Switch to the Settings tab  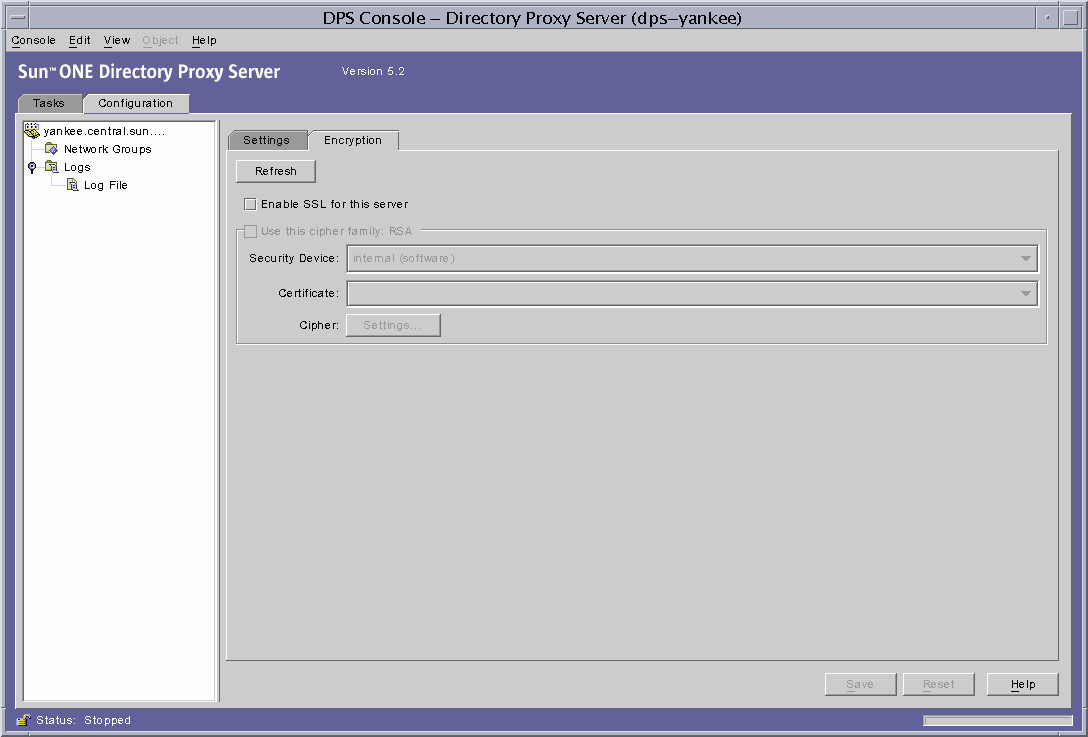(x=267, y=140)
